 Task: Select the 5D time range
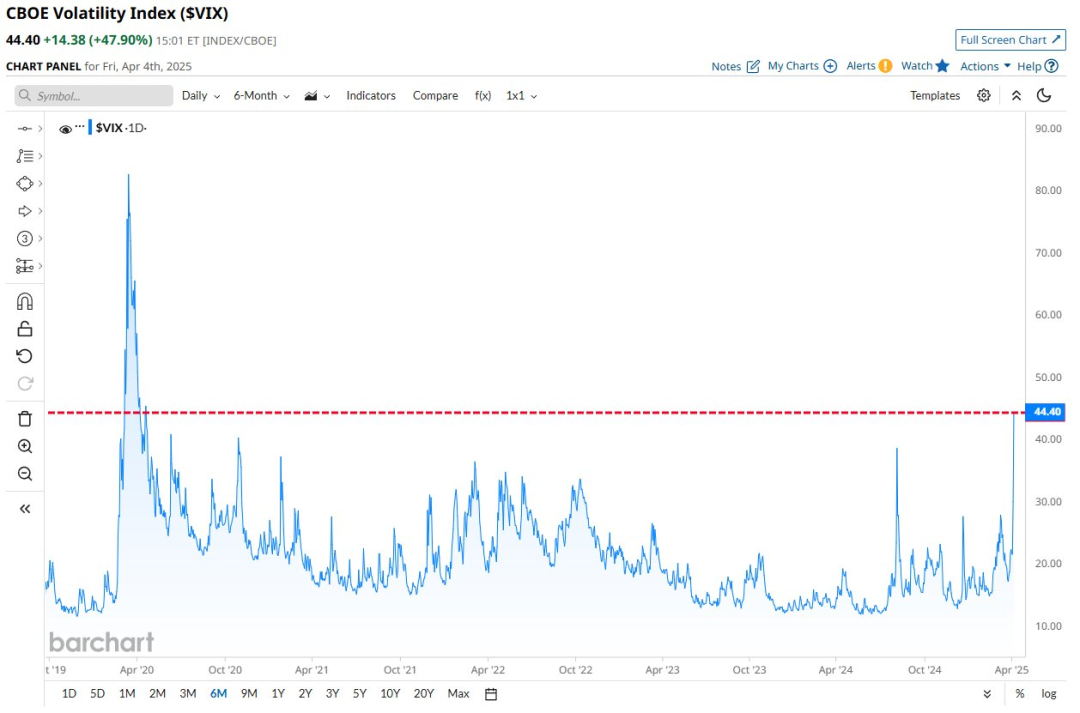[x=98, y=694]
